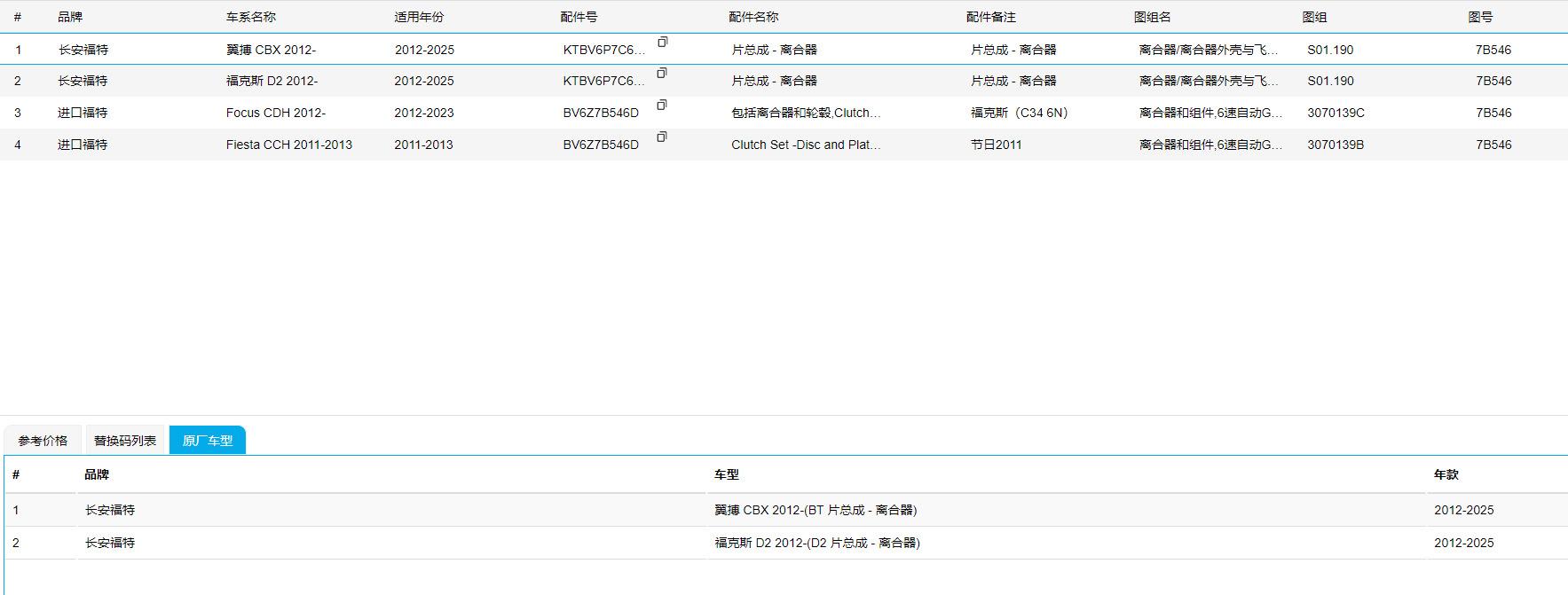The height and width of the screenshot is (595, 1568).
Task: Click group code 3070139B
Action: (1336, 145)
